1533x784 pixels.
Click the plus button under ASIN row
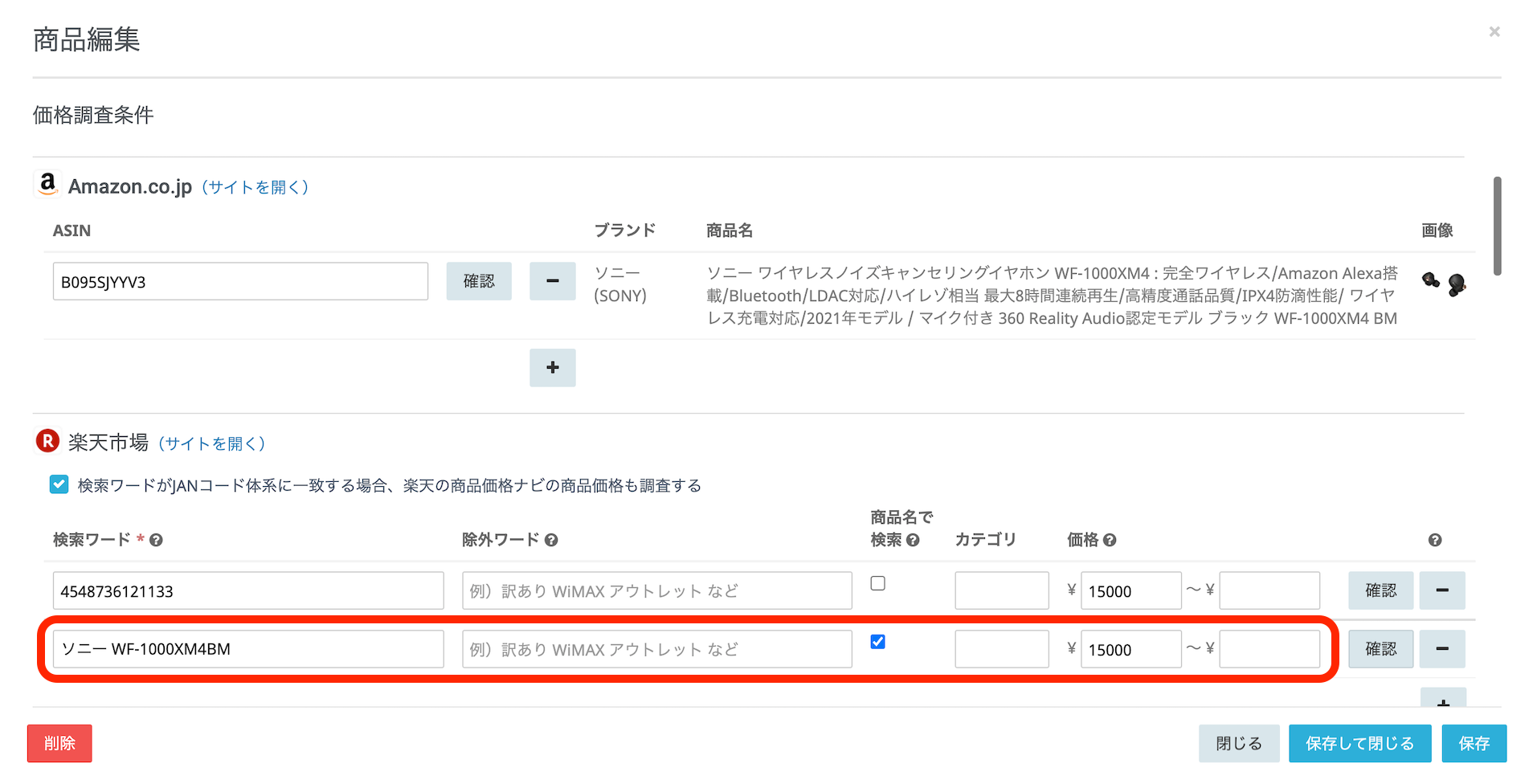pyautogui.click(x=552, y=368)
